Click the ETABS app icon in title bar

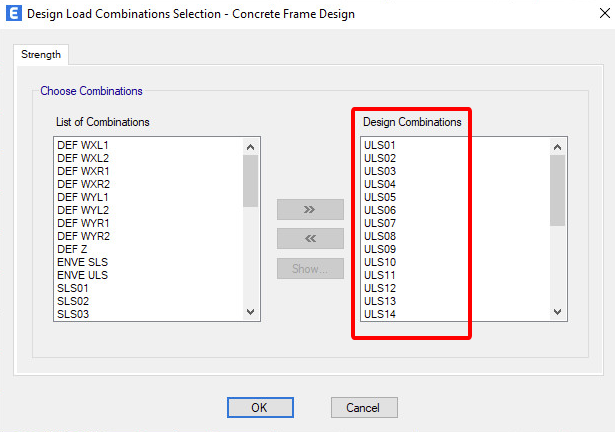pyautogui.click(x=13, y=14)
